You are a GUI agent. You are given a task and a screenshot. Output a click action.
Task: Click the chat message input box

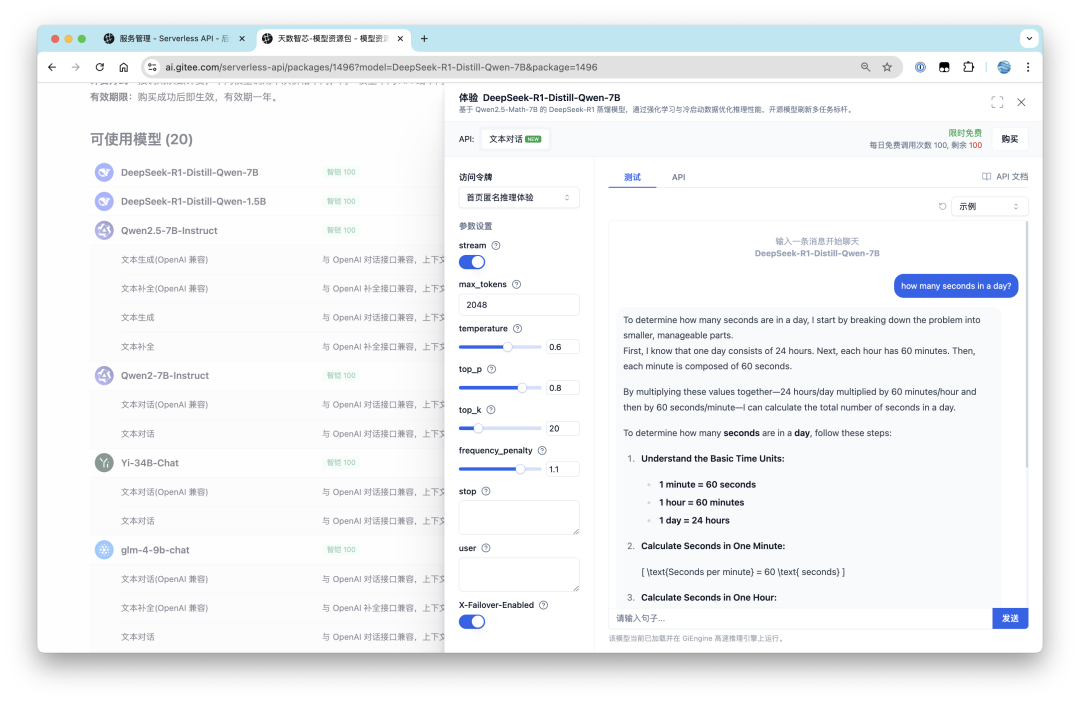[800, 619]
